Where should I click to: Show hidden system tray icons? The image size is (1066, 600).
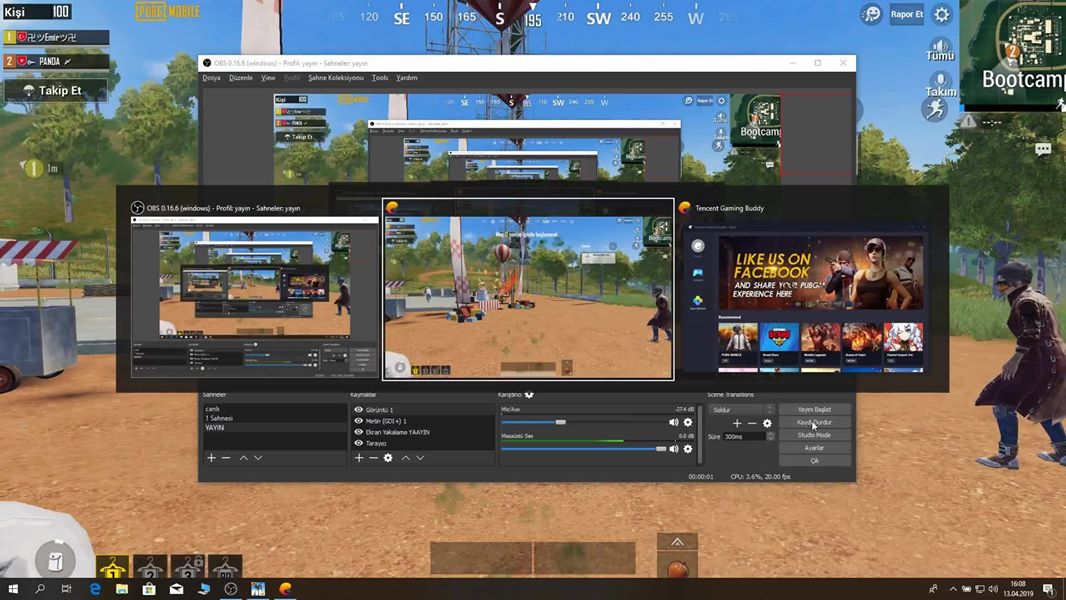(952, 589)
